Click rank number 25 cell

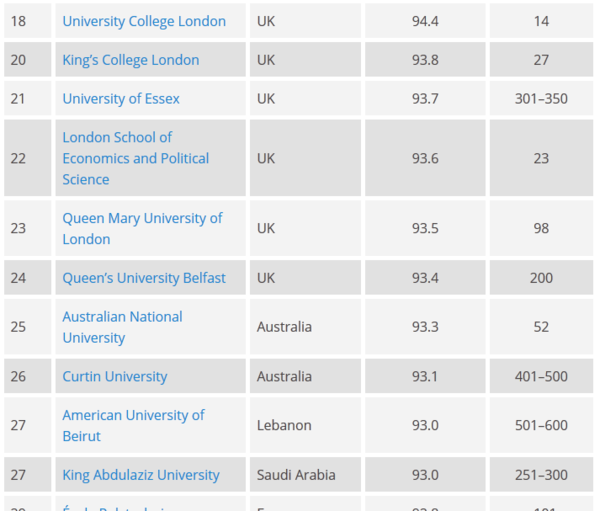18,327
